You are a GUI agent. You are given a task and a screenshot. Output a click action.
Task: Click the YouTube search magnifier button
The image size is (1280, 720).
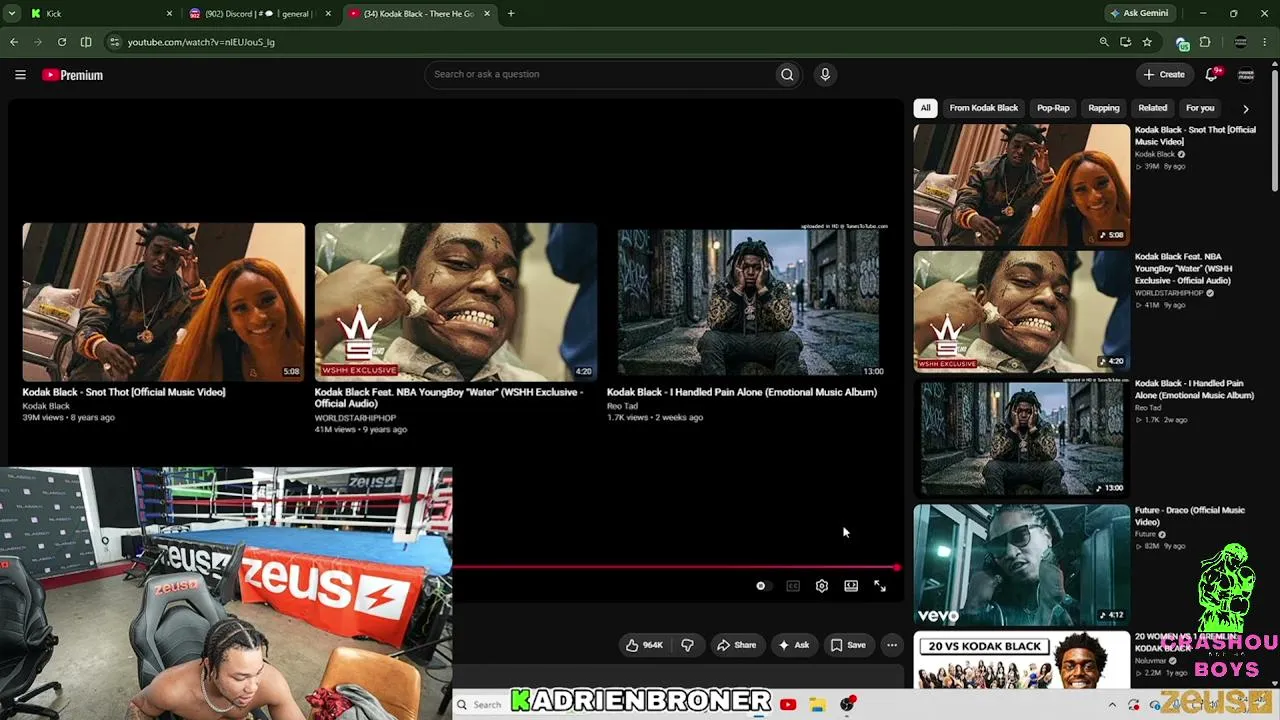coord(787,74)
